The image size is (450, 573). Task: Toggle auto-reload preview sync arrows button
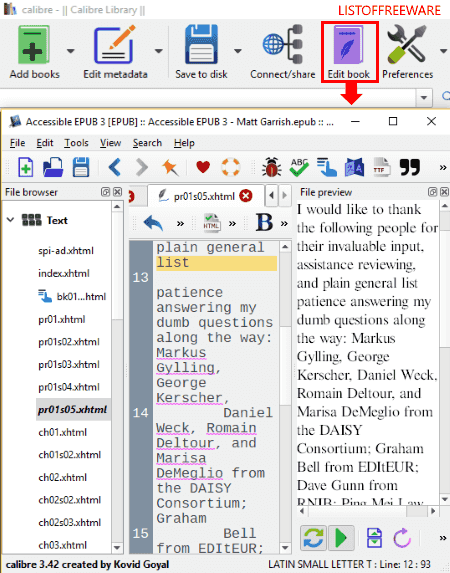(313, 538)
